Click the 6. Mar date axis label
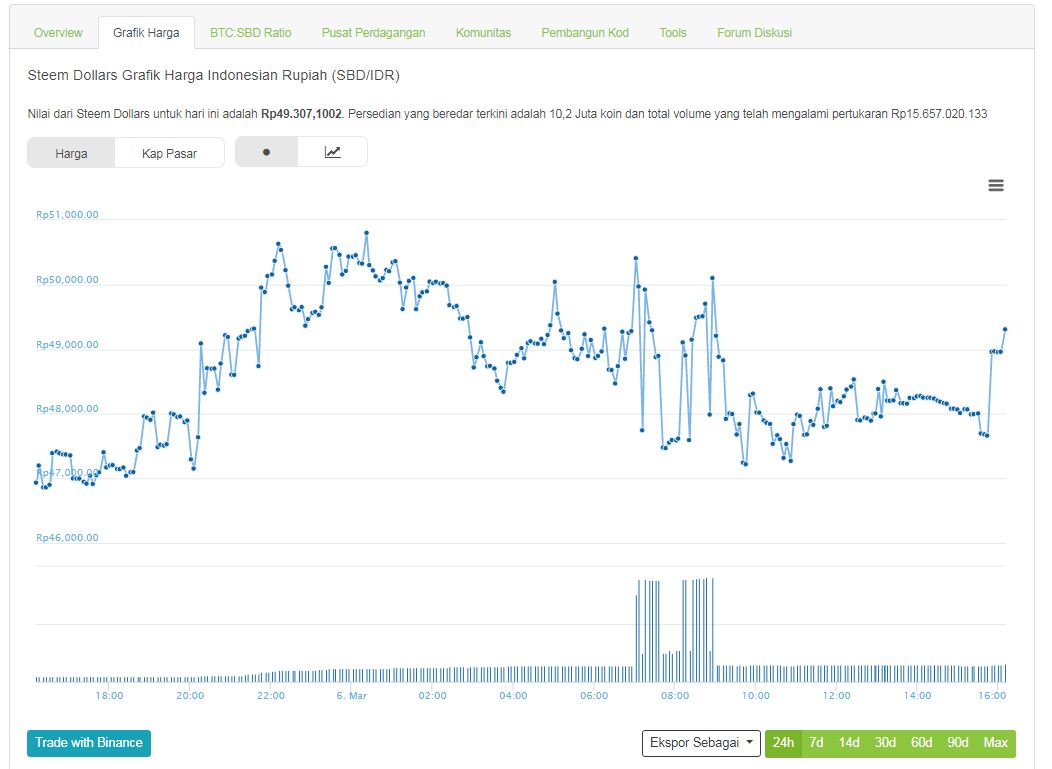This screenshot has width=1052, height=769. [x=352, y=696]
